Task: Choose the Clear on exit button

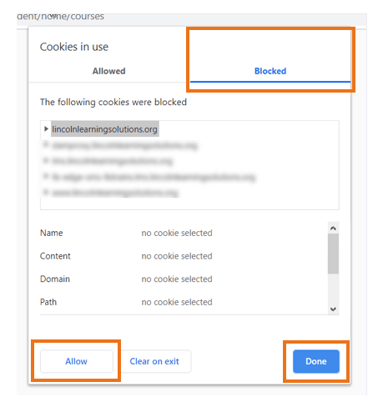Action: point(154,361)
